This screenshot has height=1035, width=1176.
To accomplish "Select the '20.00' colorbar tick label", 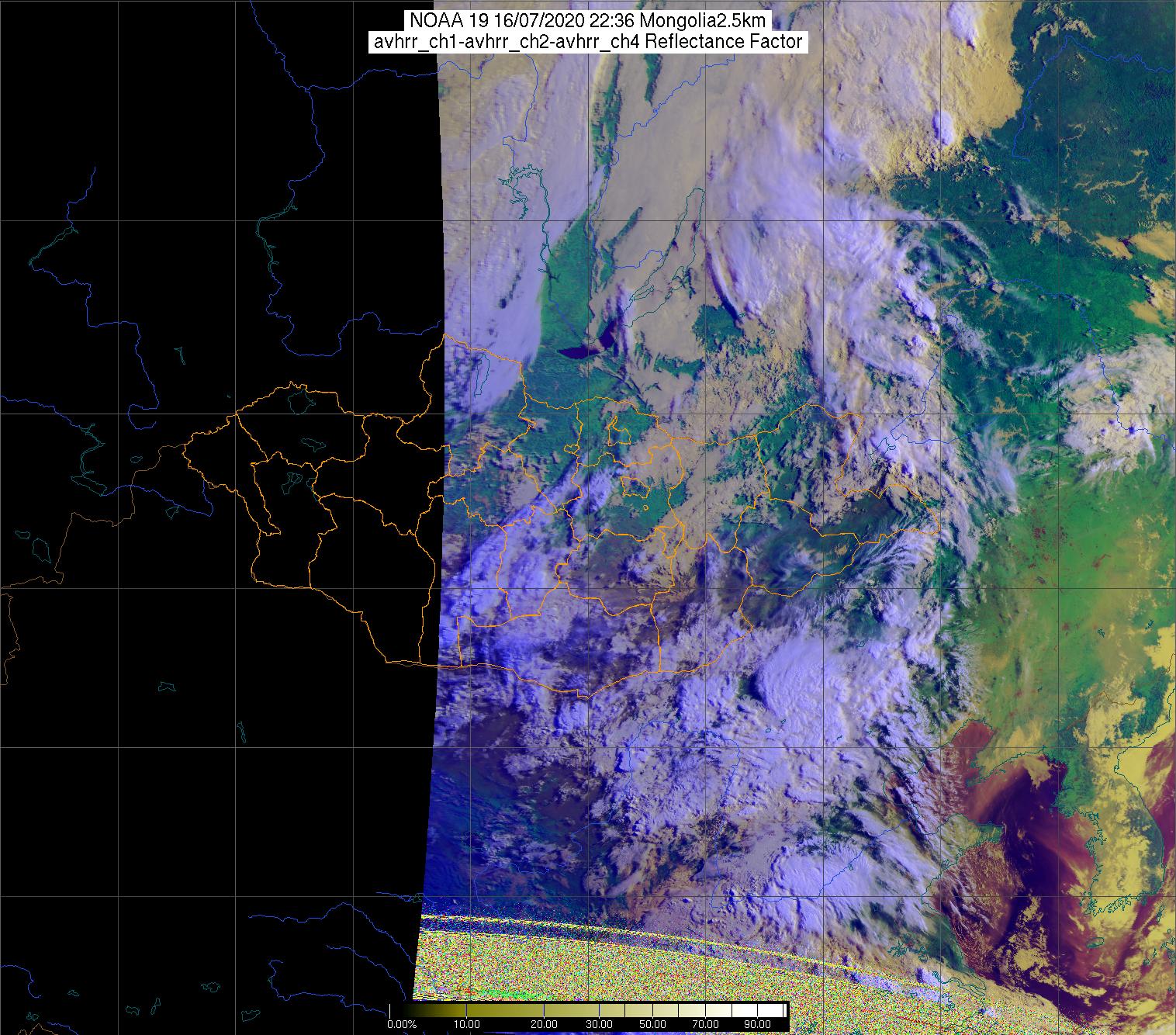I will (543, 1026).
